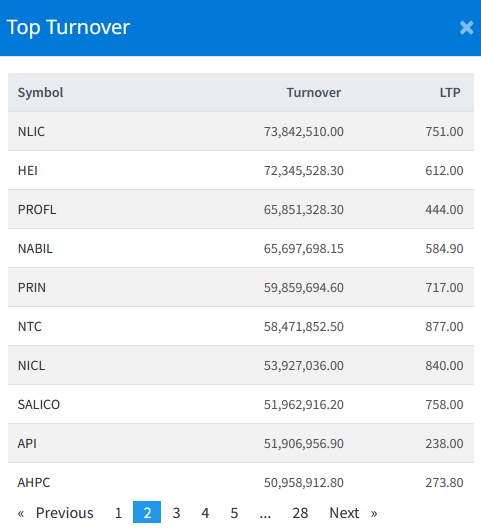
Task: Select the NTC symbol row
Action: pyautogui.click(x=241, y=326)
